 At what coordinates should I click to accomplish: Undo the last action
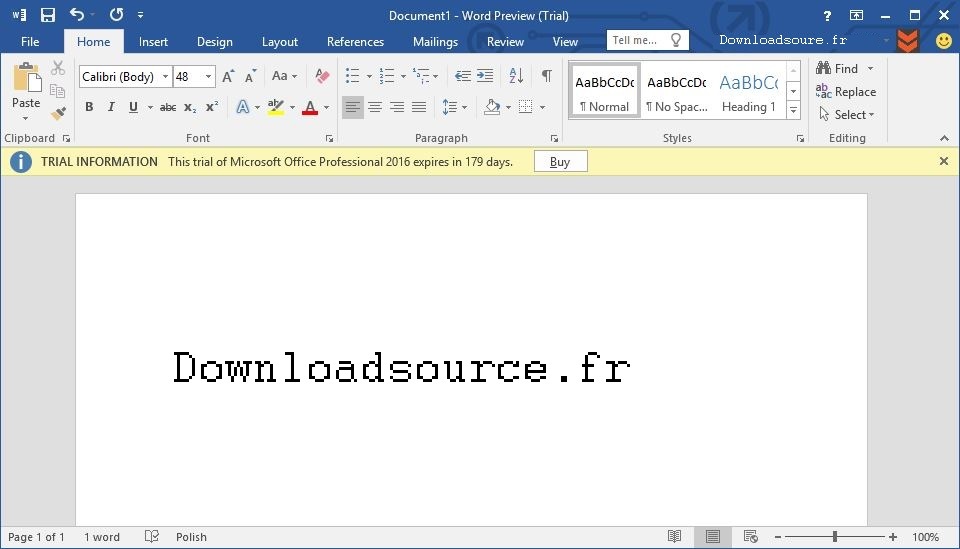[x=77, y=14]
